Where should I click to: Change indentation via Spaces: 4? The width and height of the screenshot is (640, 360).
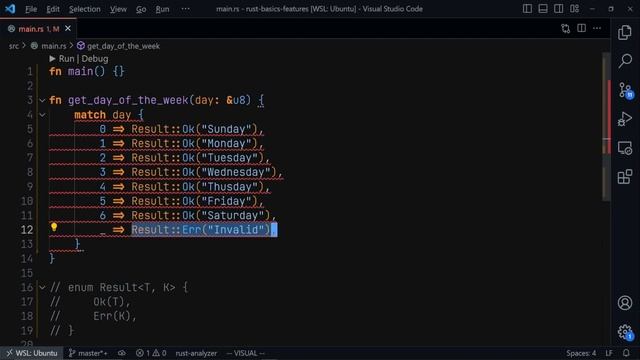pos(581,353)
